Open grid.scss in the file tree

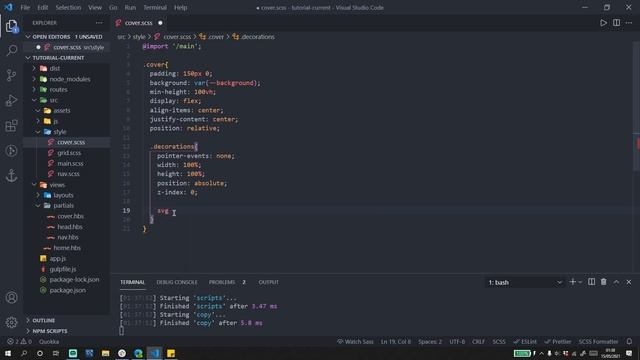pos(69,153)
